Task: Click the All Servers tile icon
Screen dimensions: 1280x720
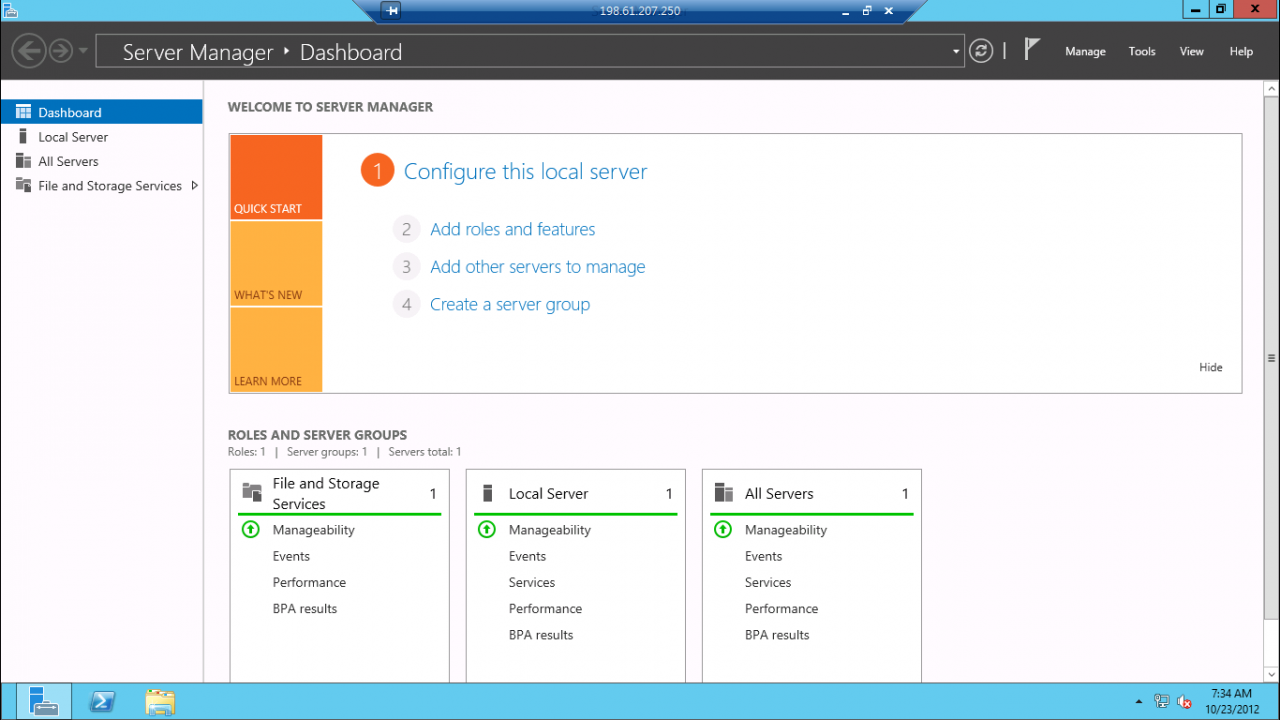Action: (x=724, y=493)
